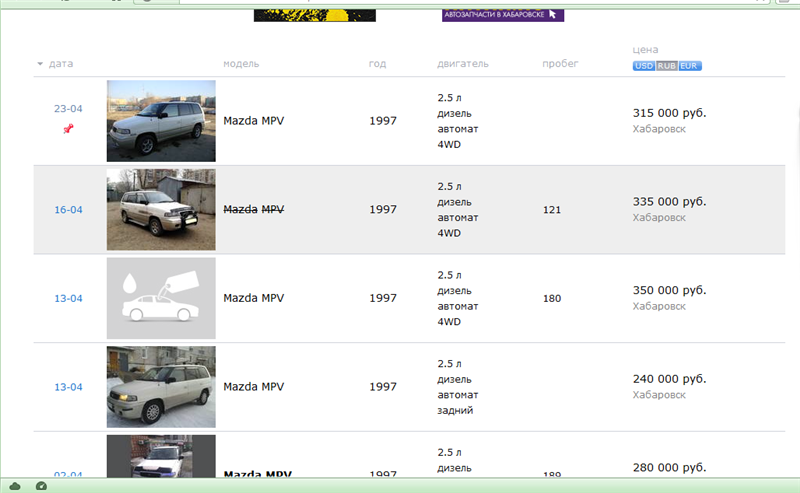Open the 13-04 listing priced 350 000 руб.
The width and height of the screenshot is (800, 493).
[x=68, y=299]
